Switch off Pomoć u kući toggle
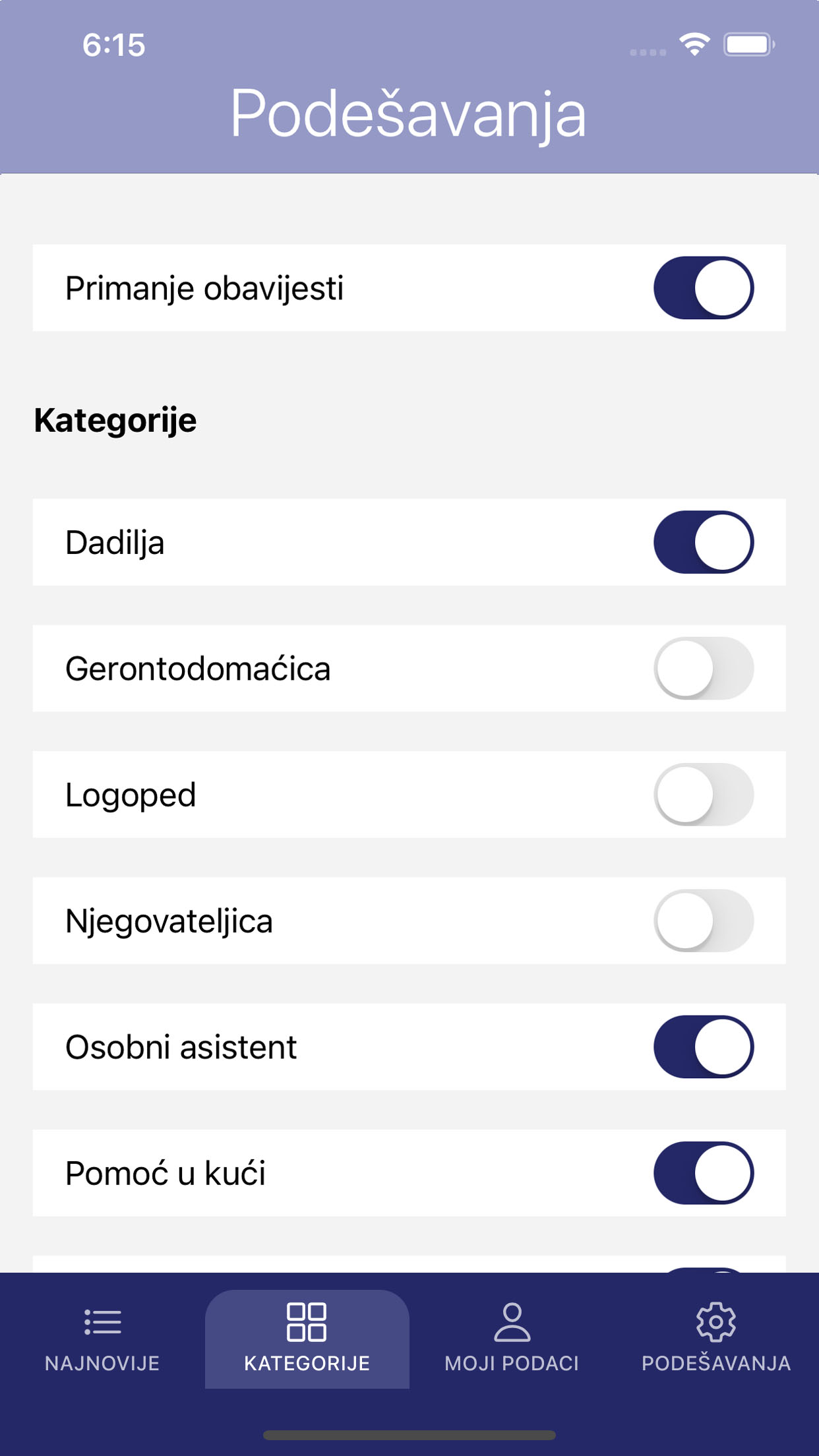 click(x=704, y=1173)
